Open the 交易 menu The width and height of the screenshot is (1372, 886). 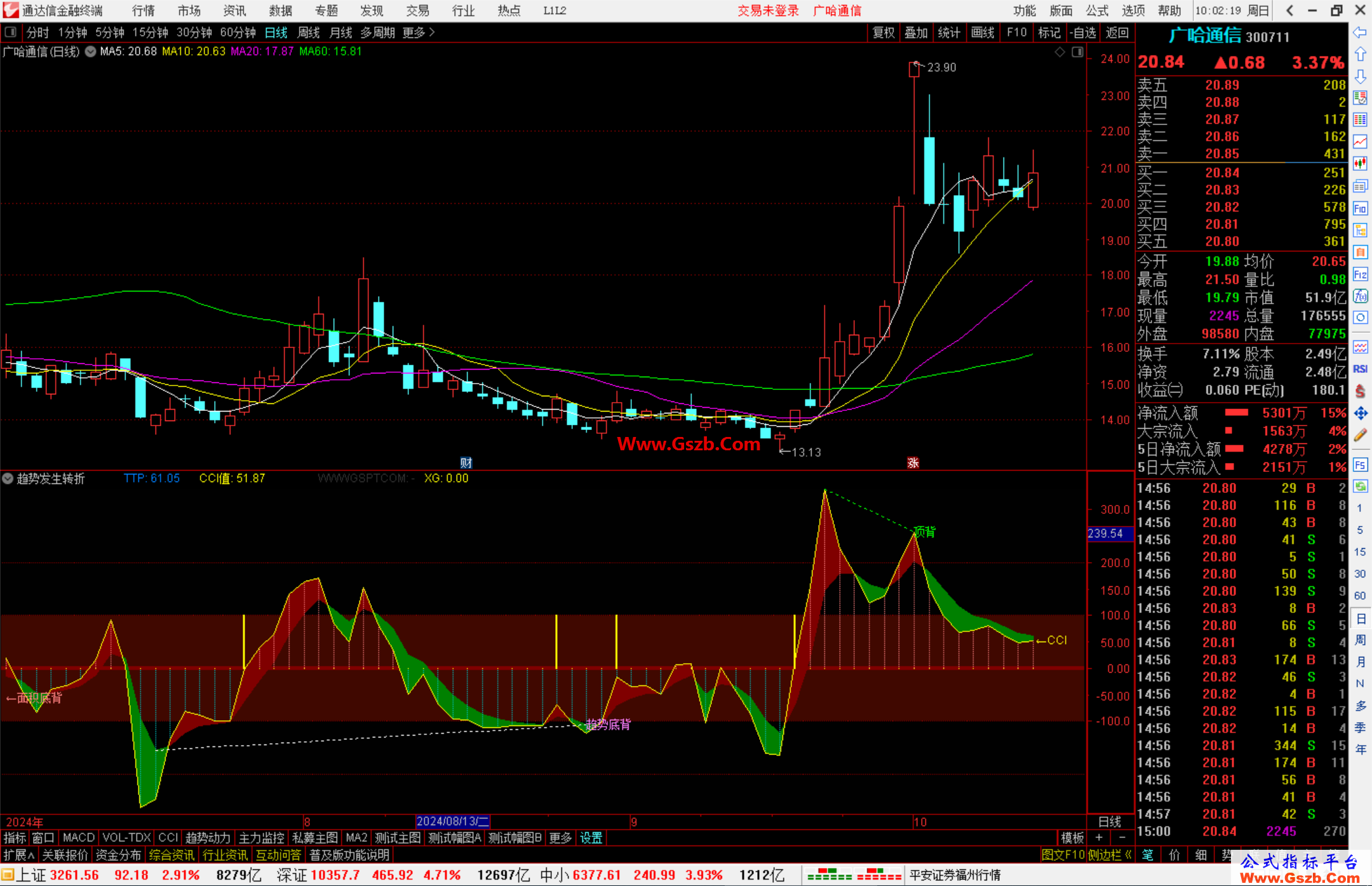click(x=417, y=11)
